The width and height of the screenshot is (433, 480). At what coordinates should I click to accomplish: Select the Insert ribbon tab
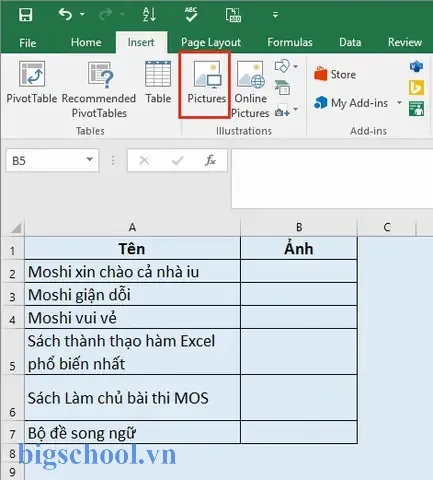point(141,42)
